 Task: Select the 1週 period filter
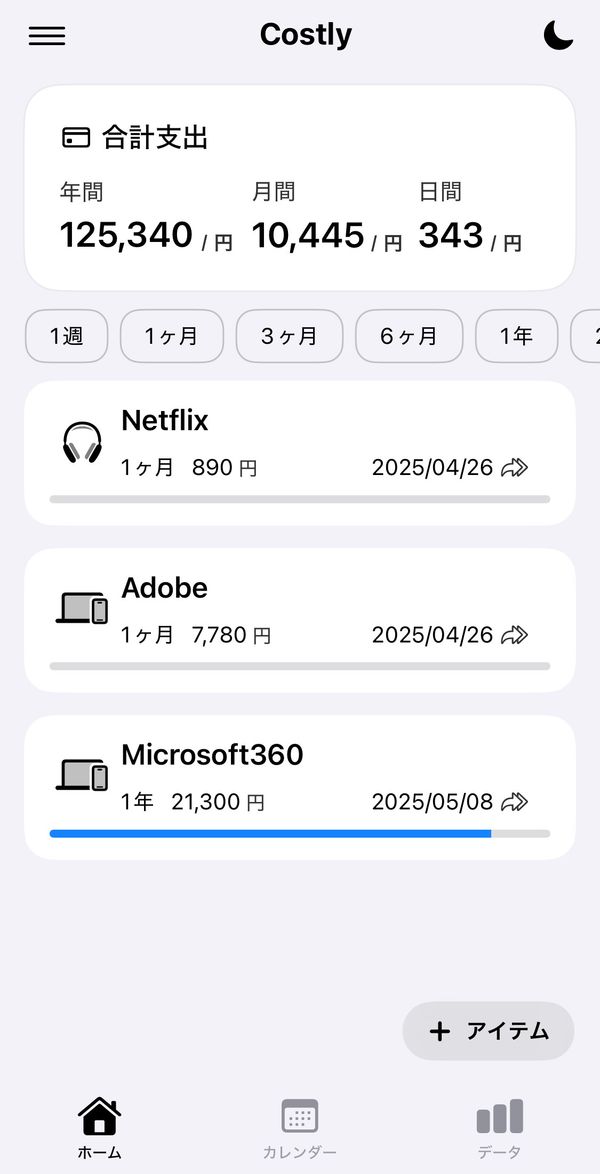tap(67, 336)
